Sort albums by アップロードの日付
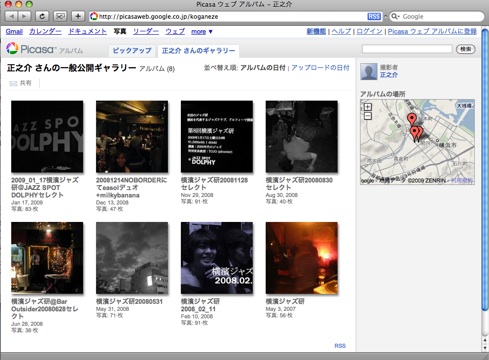 pyautogui.click(x=320, y=68)
